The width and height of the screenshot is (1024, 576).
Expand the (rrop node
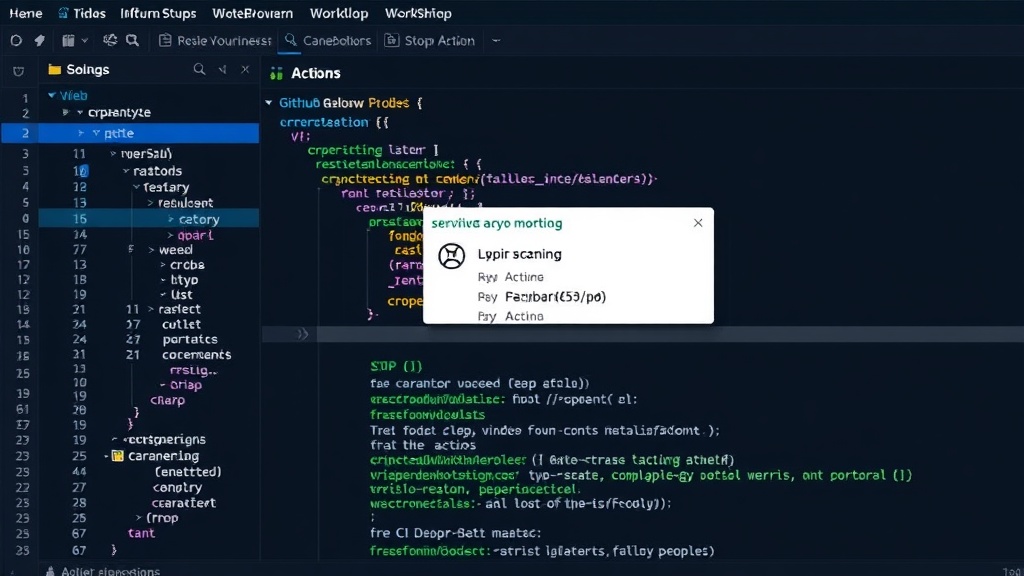[138, 518]
